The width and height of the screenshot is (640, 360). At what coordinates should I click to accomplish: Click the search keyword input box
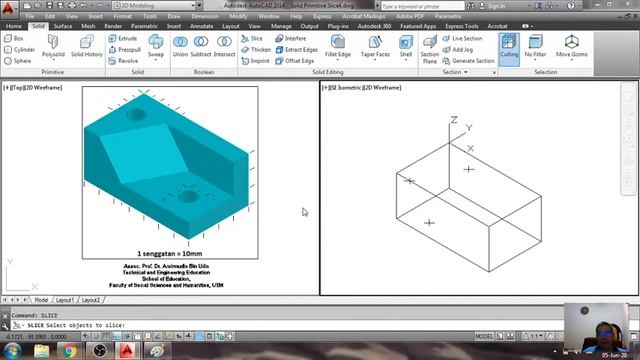click(422, 6)
